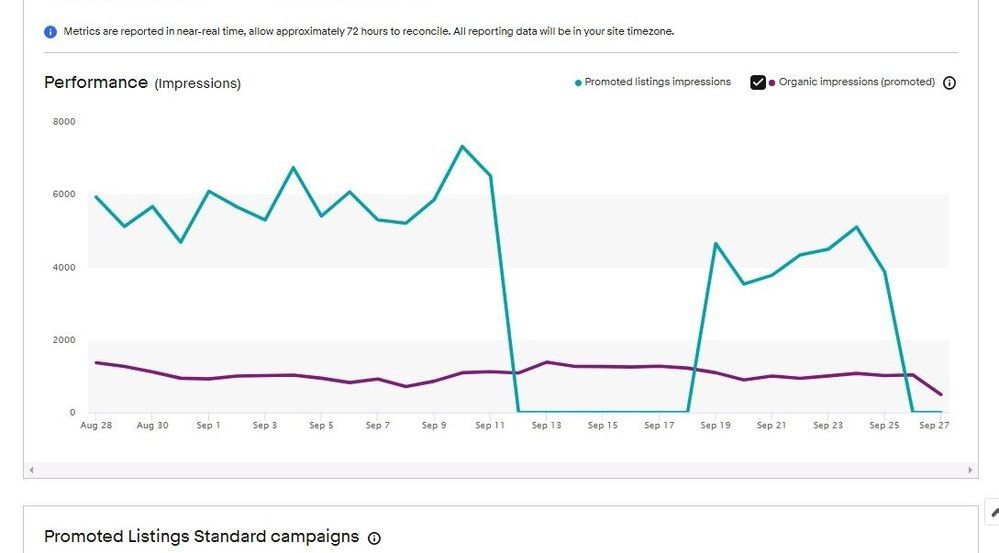This screenshot has width=999, height=553.
Task: Click the teal line peak at Sep 24
Action: point(856,227)
